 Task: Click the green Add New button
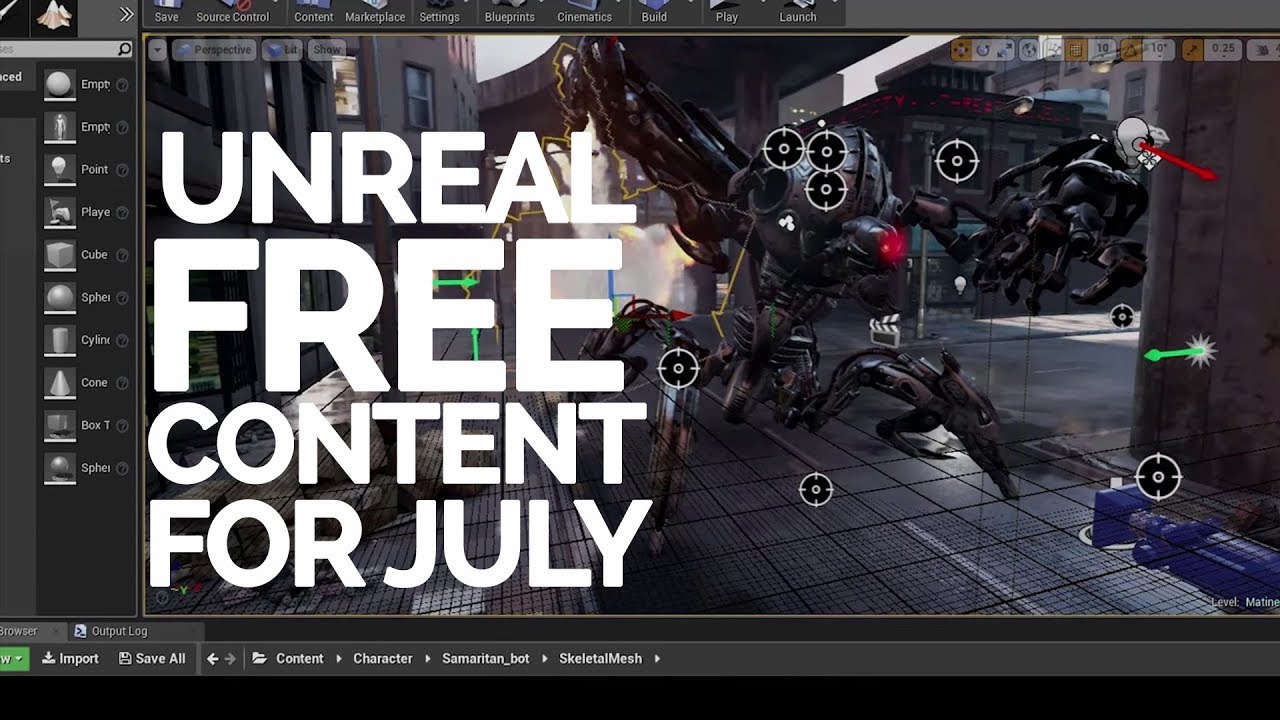click(13, 658)
